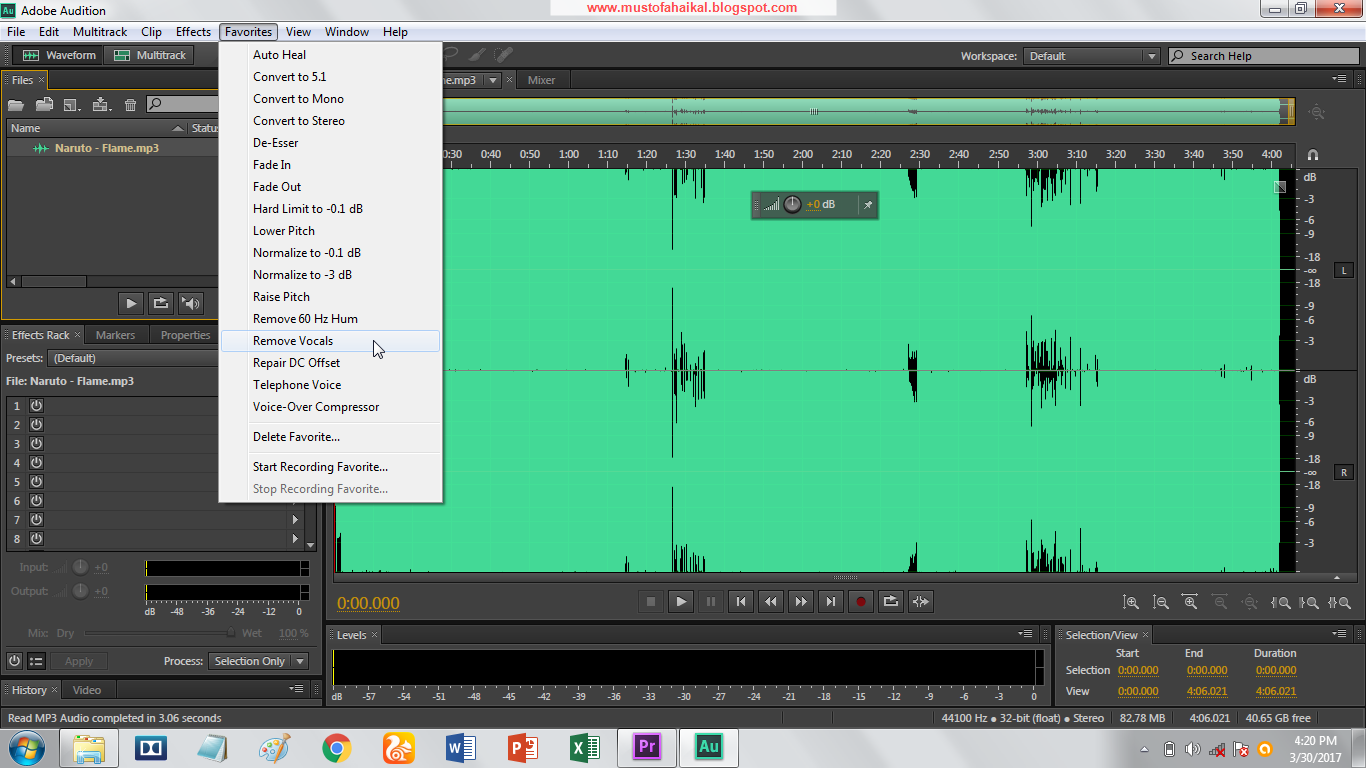Viewport: 1366px width, 768px height.
Task: Expand effect slot 7 arrow menu
Action: click(x=295, y=520)
